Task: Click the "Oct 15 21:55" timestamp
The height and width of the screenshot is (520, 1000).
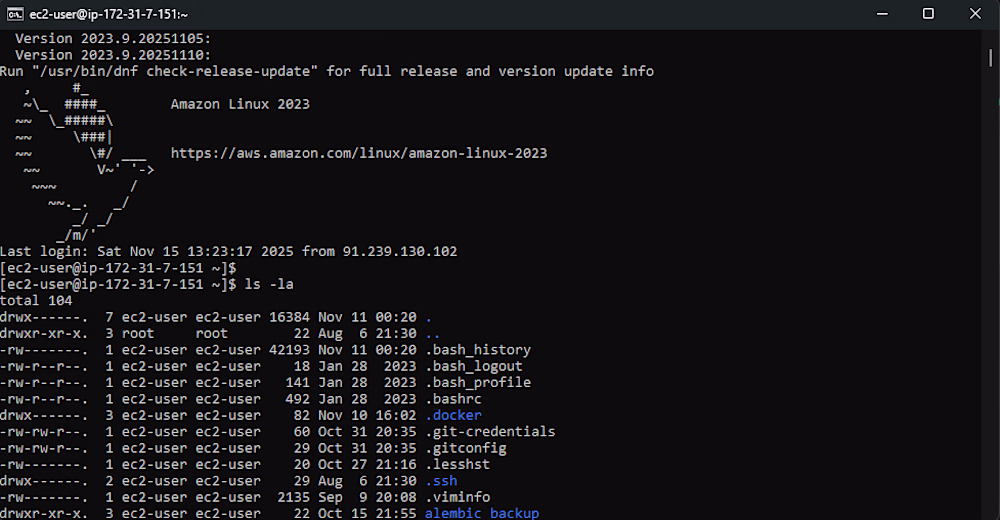Action: (x=367, y=513)
